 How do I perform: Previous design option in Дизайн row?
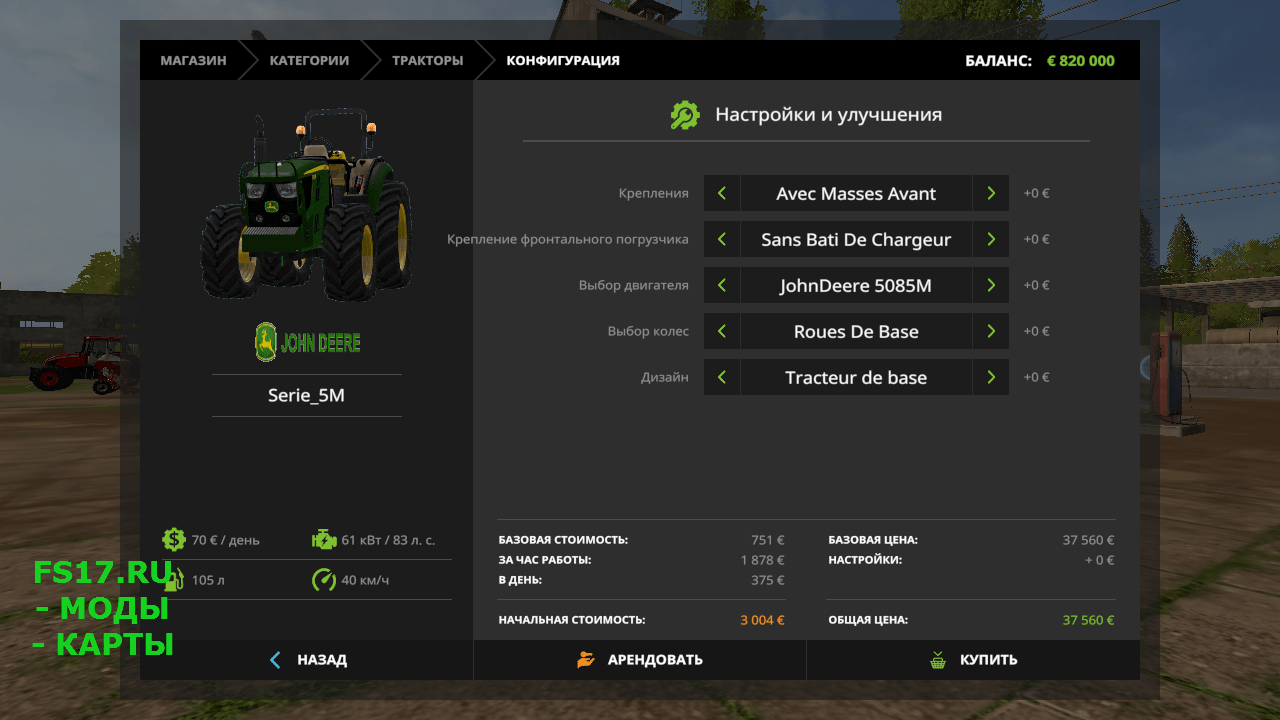722,377
